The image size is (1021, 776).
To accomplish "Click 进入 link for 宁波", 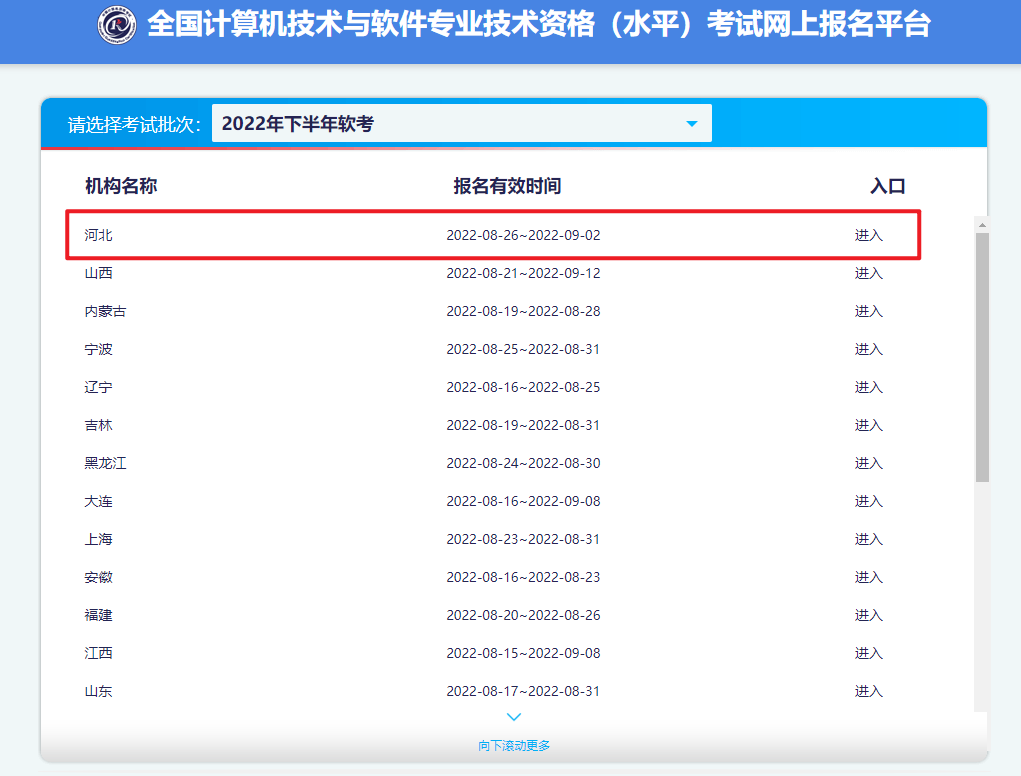I will coord(868,349).
